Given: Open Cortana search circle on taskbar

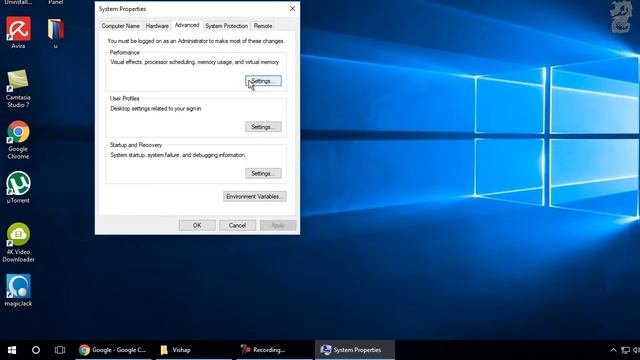Looking at the screenshot, I should point(36,350).
